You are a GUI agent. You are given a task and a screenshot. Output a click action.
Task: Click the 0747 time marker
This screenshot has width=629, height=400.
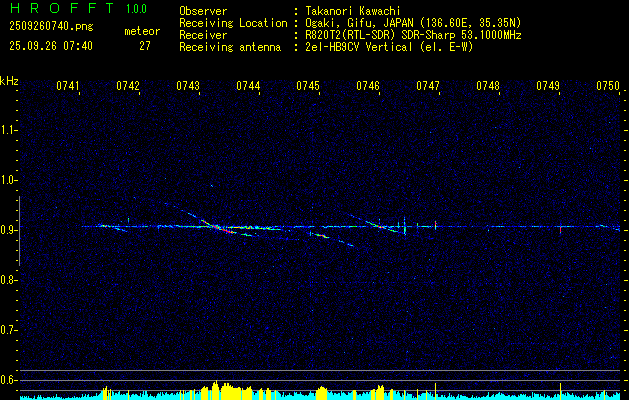[x=428, y=86]
